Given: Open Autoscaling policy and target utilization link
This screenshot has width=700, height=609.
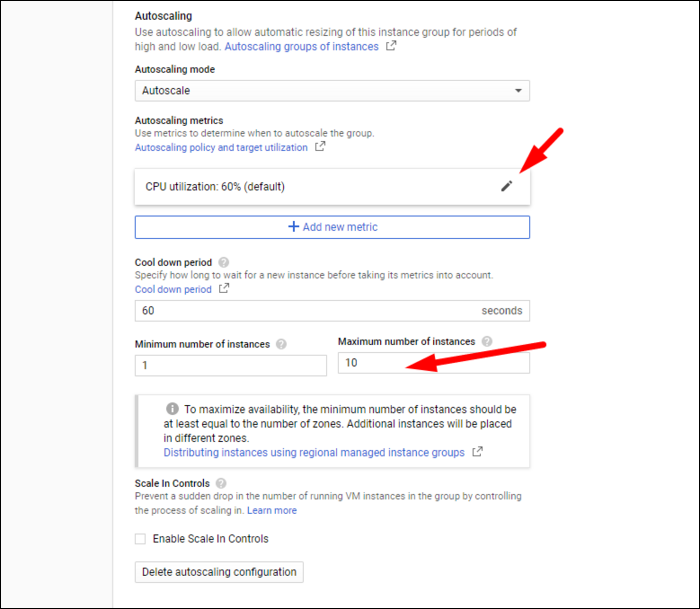Looking at the screenshot, I should 221,147.
